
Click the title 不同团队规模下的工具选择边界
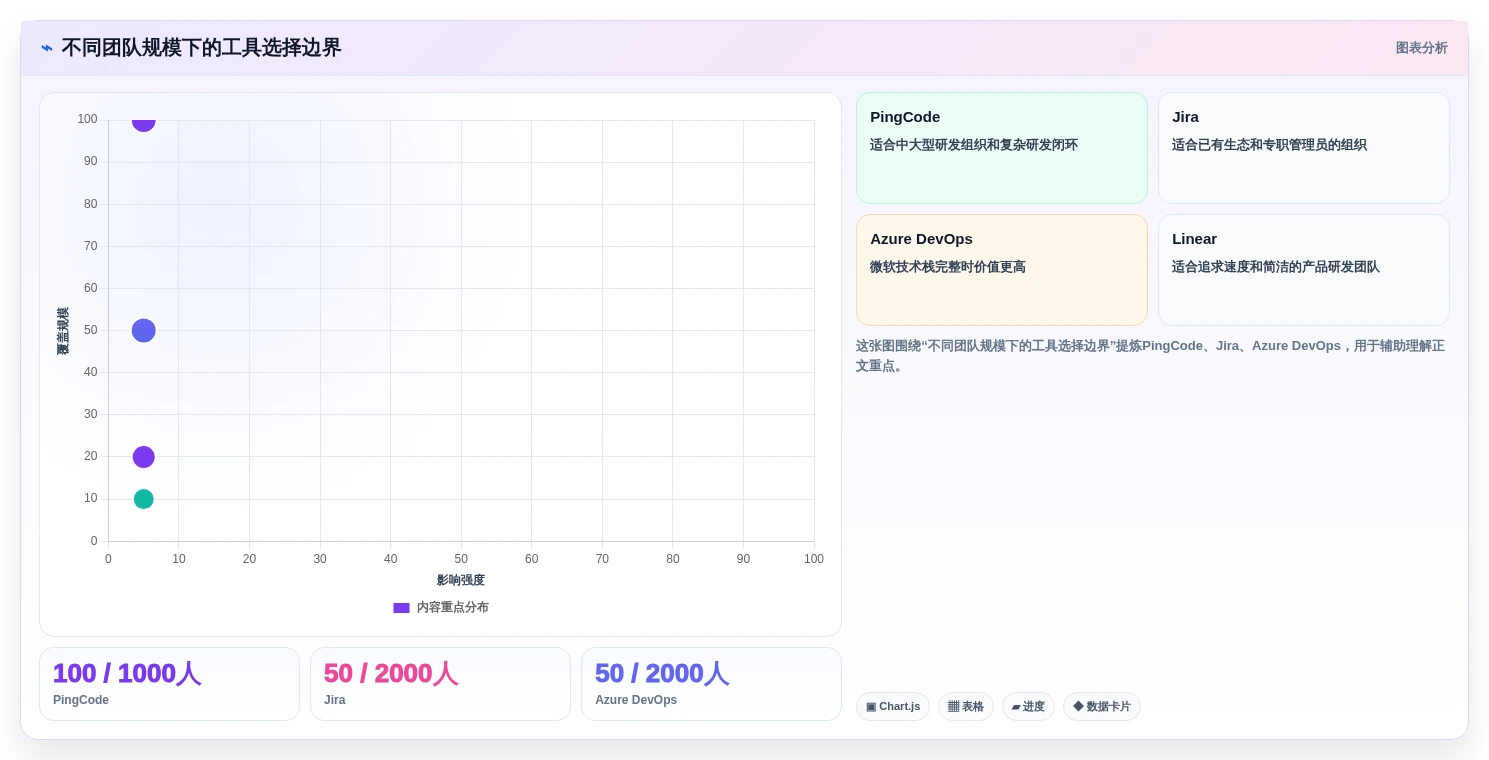(x=201, y=48)
